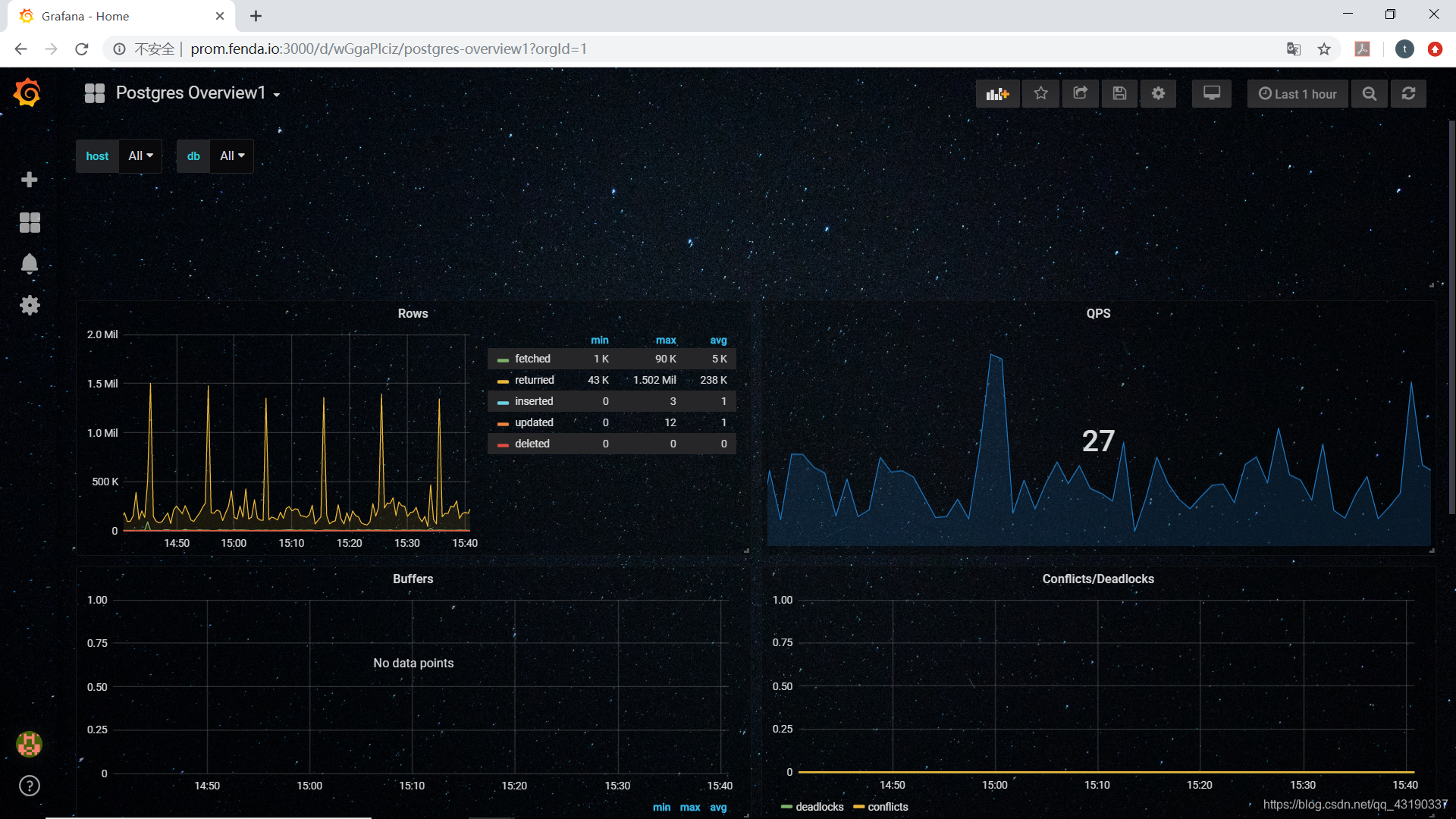Click the fetched series color swatch

pos(503,360)
